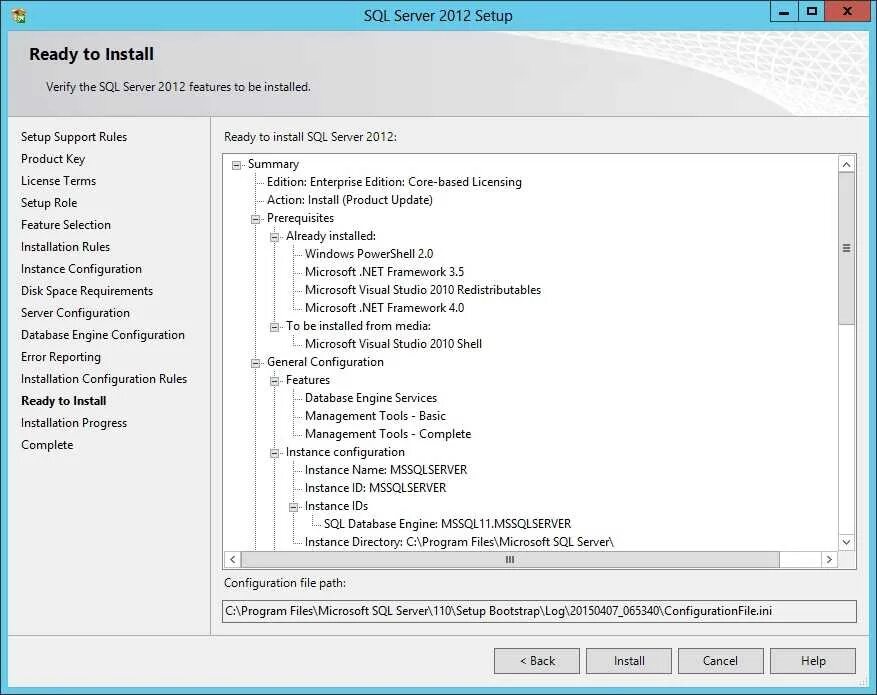877x695 pixels.
Task: Select Instance Directory row
Action: tap(459, 542)
